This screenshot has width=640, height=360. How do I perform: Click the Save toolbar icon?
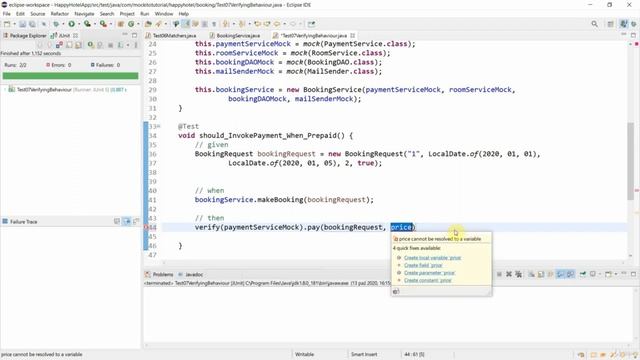[22, 24]
